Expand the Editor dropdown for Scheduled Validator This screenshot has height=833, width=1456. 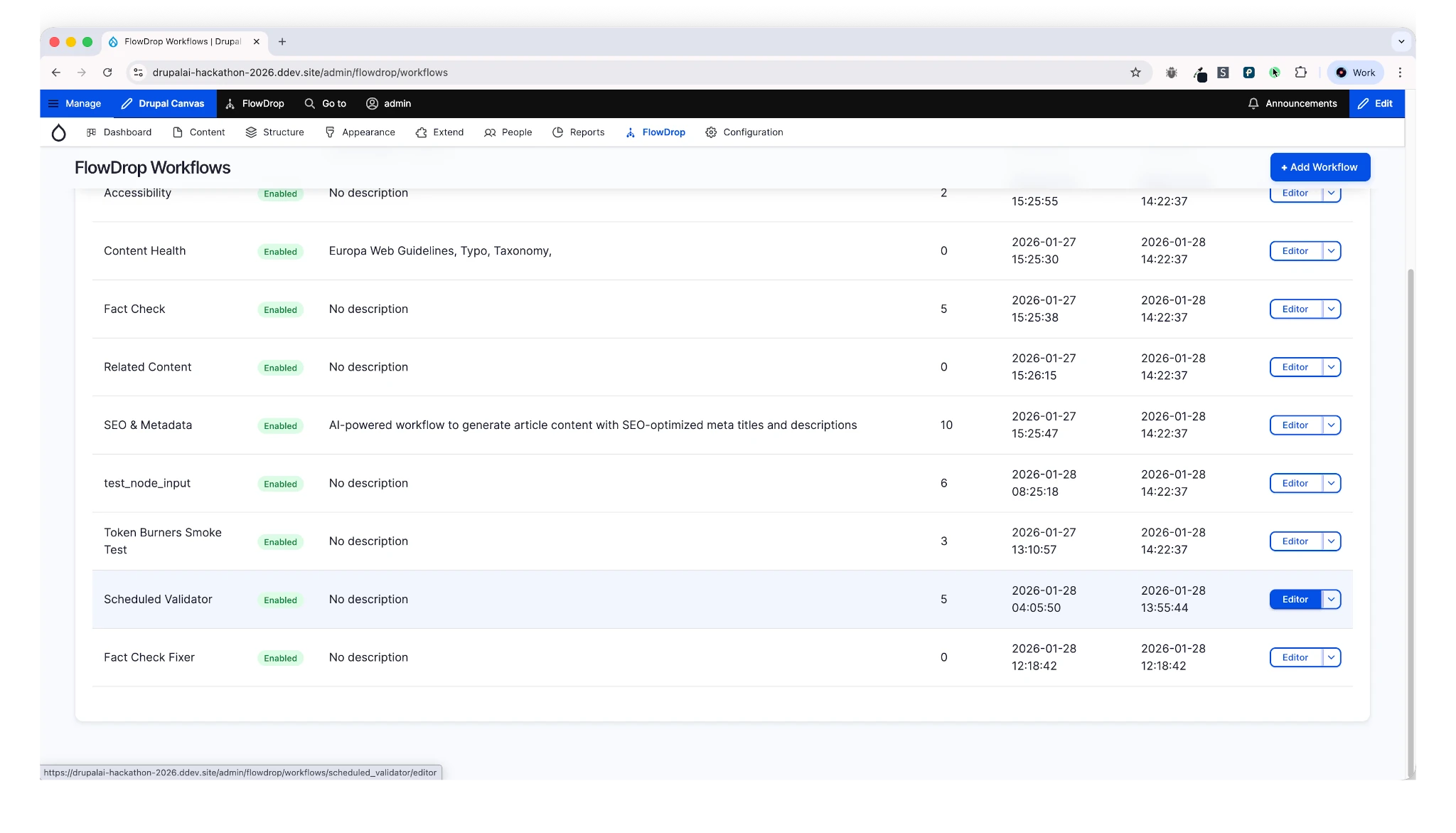1330,599
